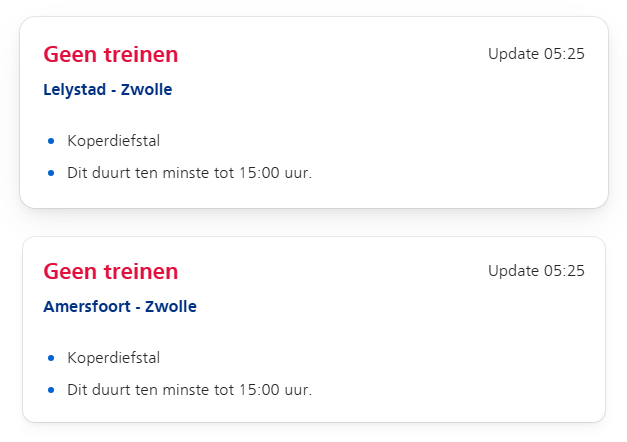Select 'Geen treinen' heading above Amersfoort - Zwolle
This screenshot has height=442, width=627.
click(x=110, y=272)
